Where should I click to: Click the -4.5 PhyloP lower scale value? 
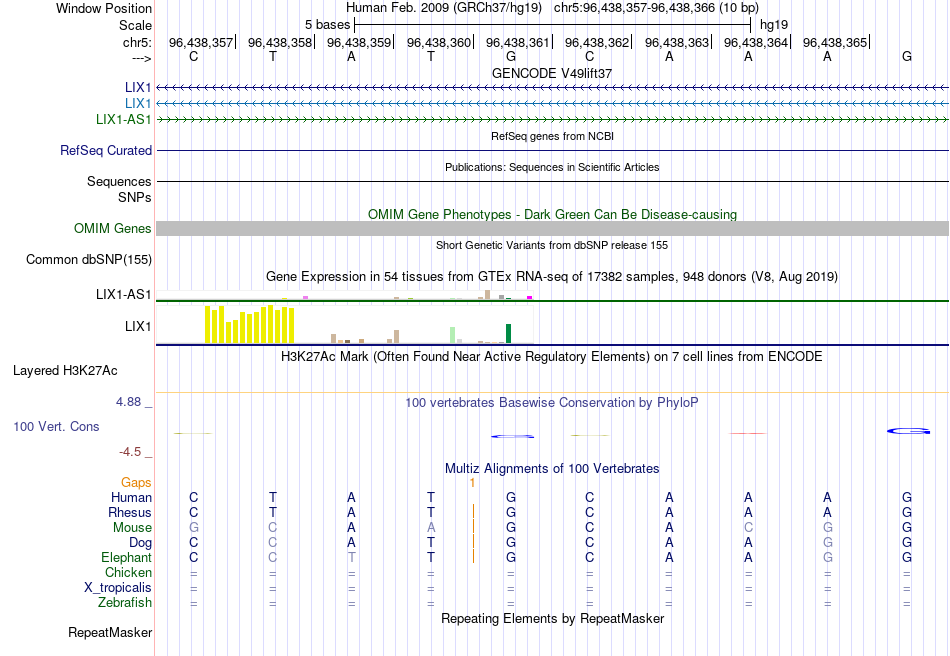click(x=130, y=452)
